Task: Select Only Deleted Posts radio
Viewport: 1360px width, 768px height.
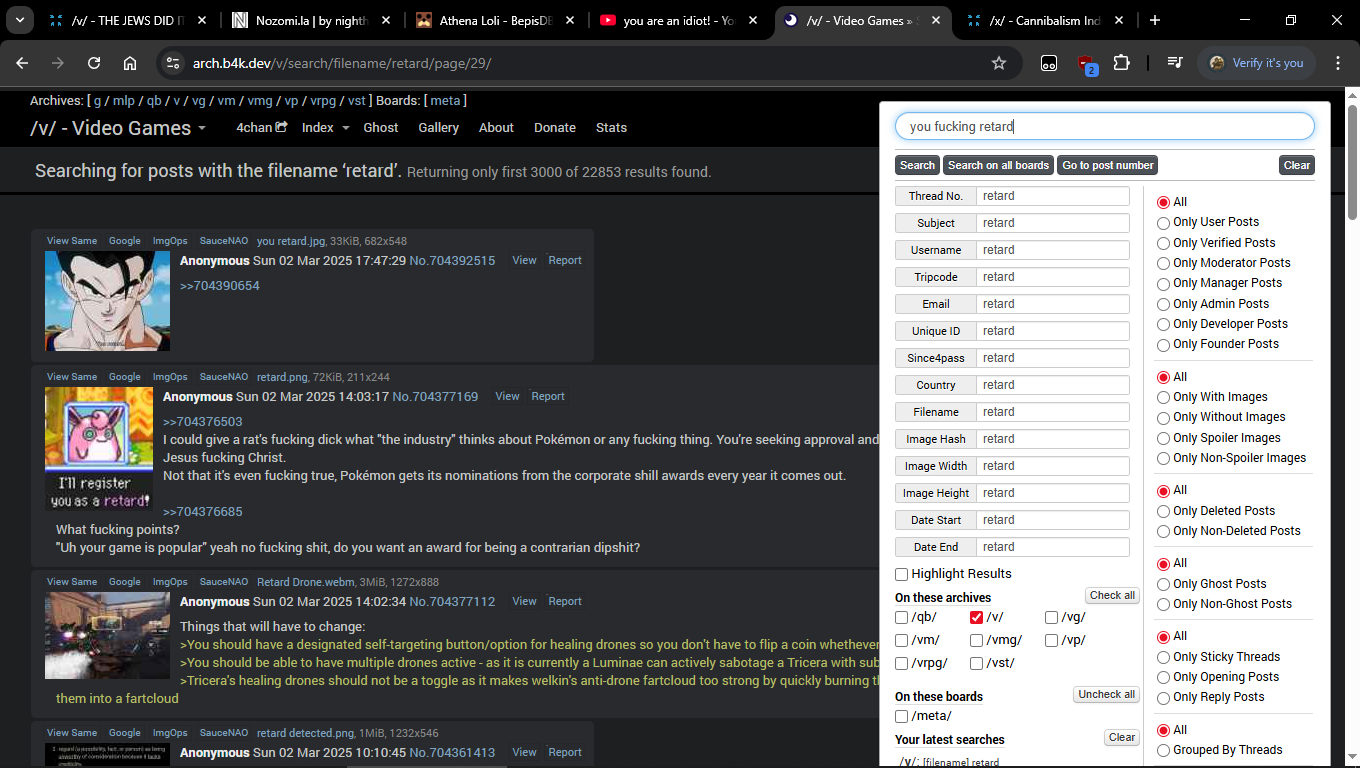Action: [x=1163, y=511]
